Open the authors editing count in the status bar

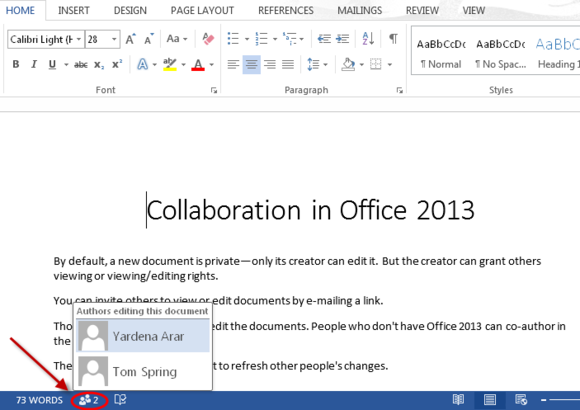89,400
